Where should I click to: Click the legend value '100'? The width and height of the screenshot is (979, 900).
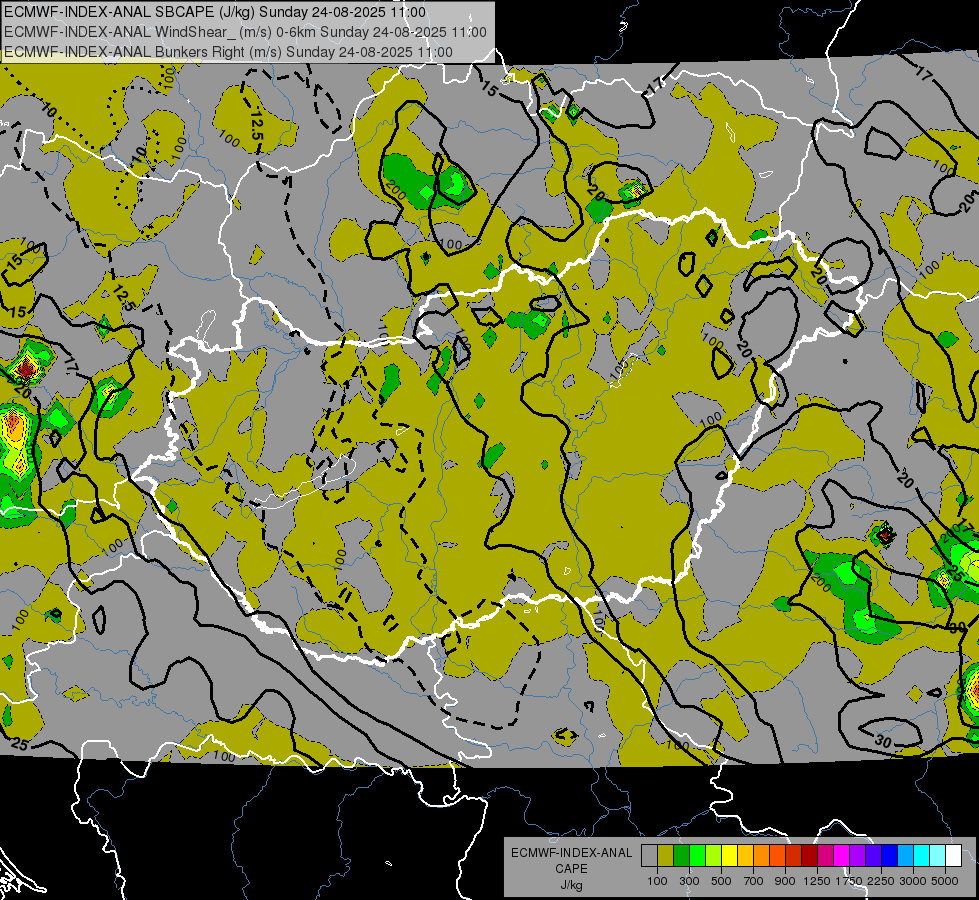click(657, 881)
